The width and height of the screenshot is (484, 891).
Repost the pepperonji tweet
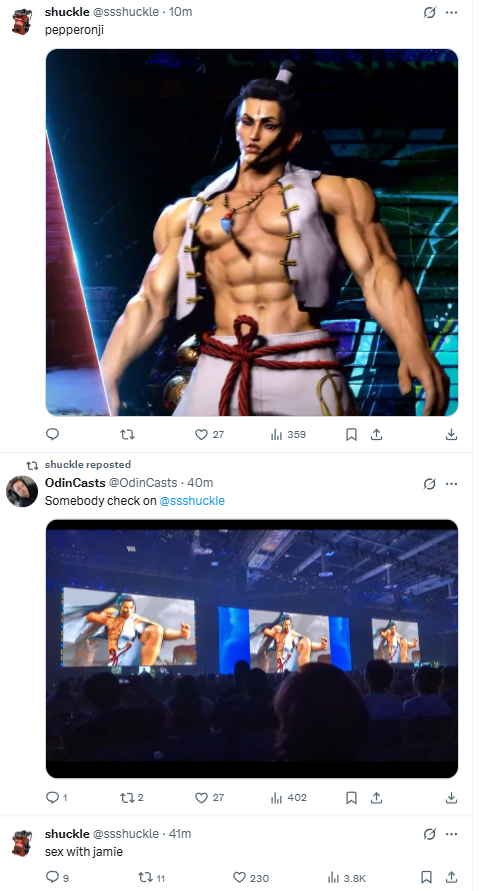(x=128, y=435)
